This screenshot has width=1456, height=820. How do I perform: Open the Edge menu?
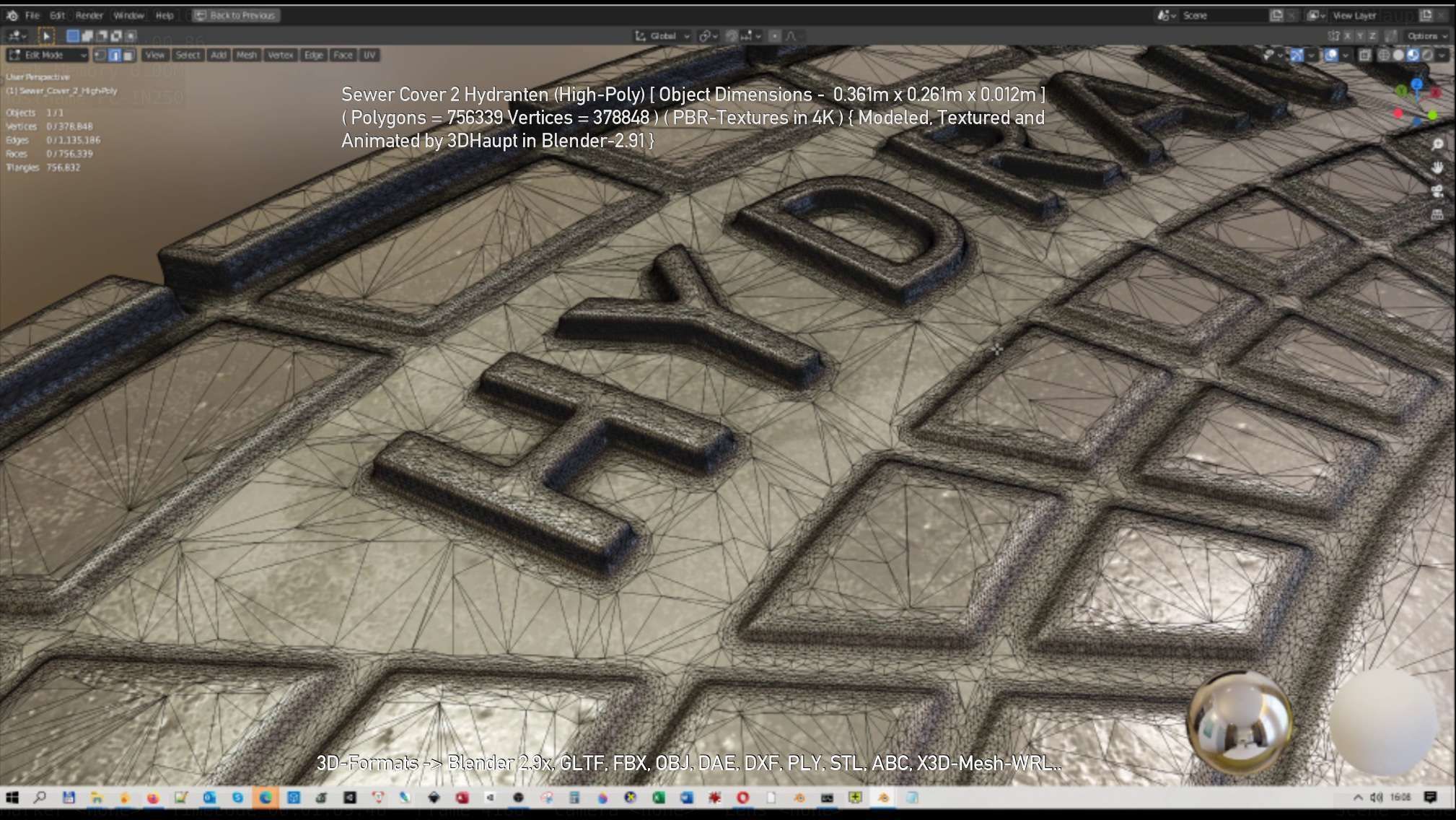313,55
